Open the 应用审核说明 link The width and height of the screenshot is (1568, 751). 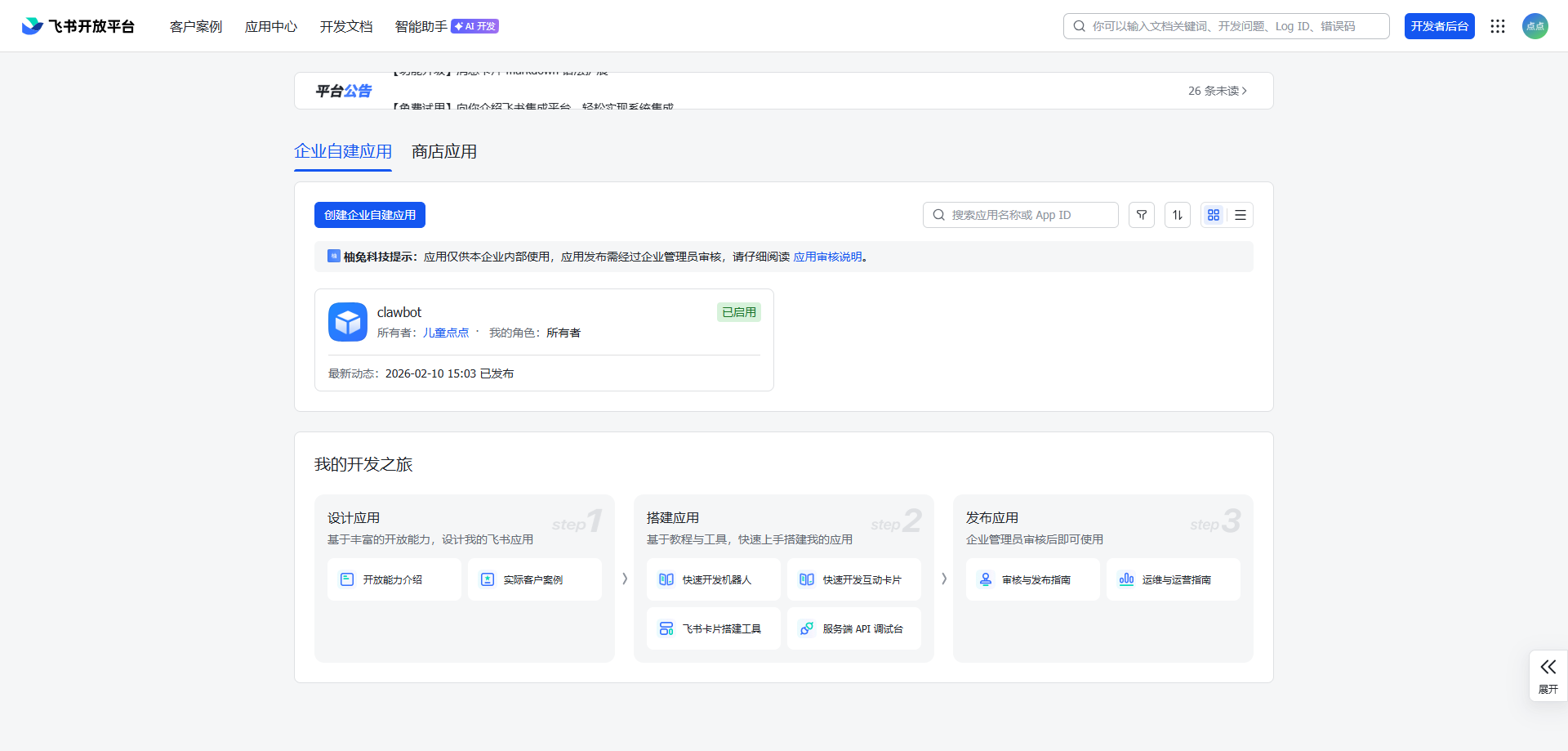828,257
